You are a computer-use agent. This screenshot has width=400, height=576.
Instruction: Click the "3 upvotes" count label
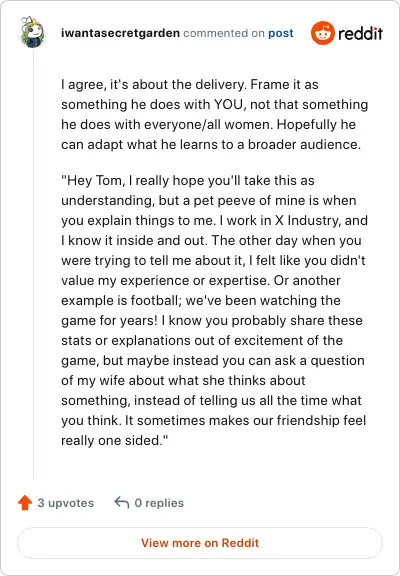pos(66,503)
